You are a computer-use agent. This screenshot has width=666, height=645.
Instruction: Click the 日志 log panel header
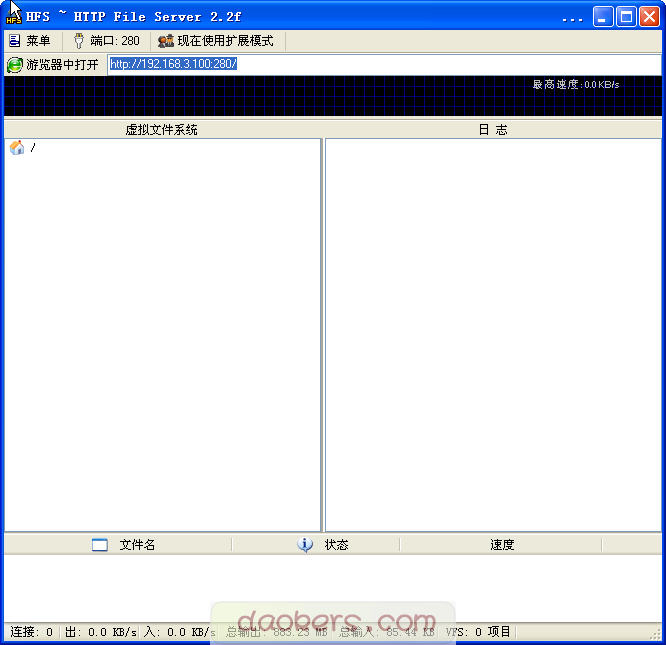(x=493, y=130)
